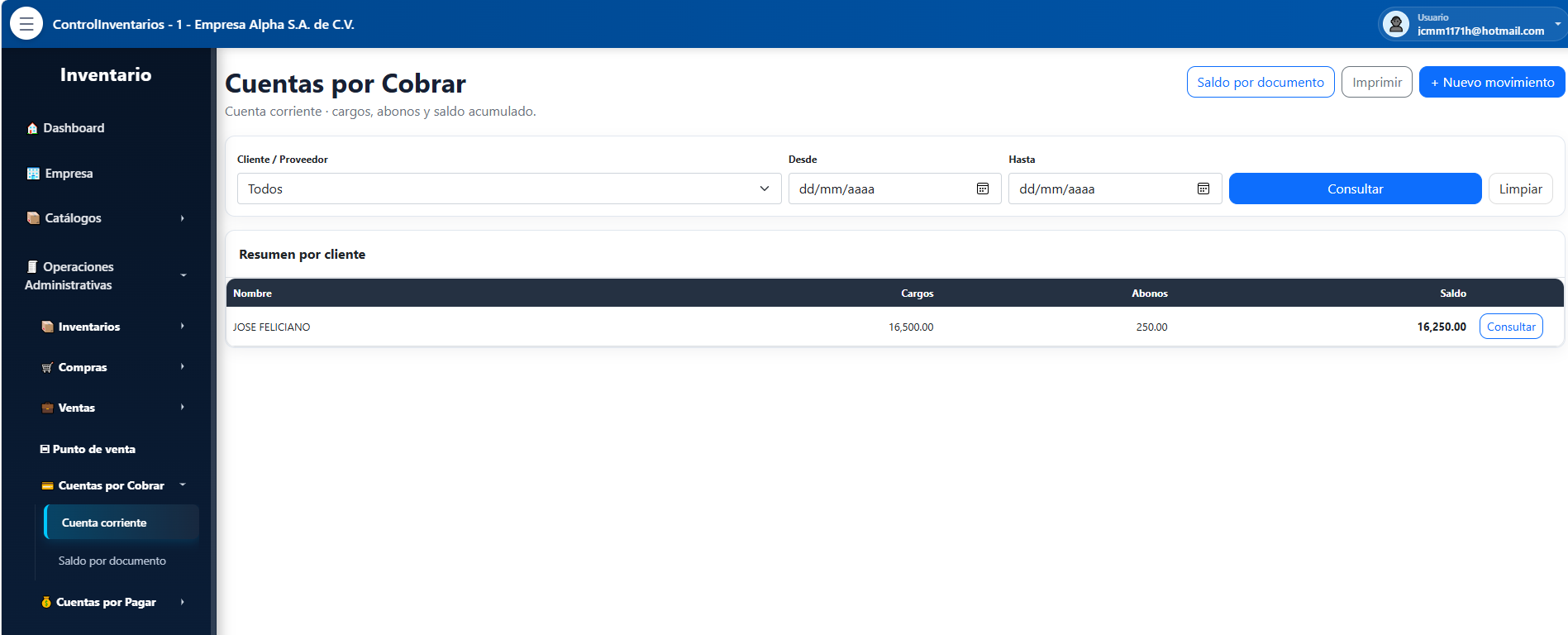Click the Limpiar button
This screenshot has width=1568, height=635.
click(1521, 189)
